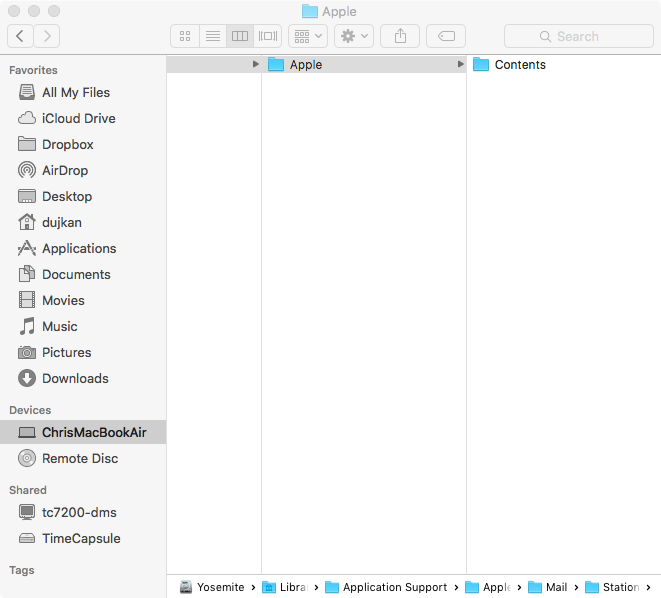Jump to Apple in the path bar

[488, 587]
